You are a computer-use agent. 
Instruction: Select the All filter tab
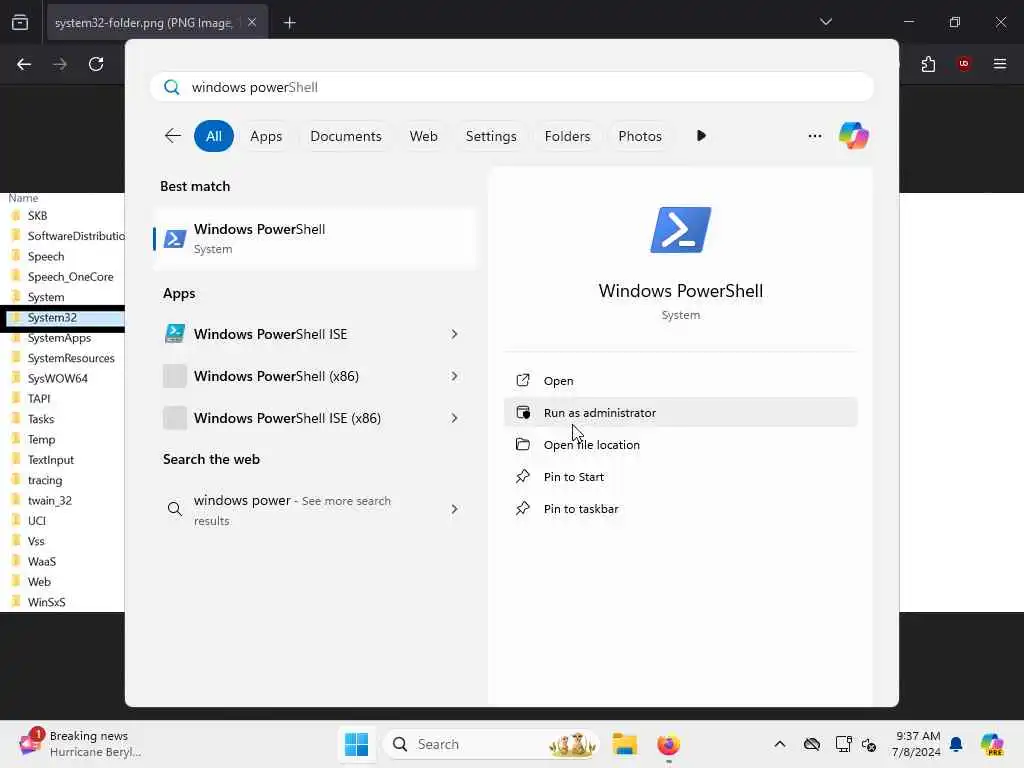pos(214,136)
